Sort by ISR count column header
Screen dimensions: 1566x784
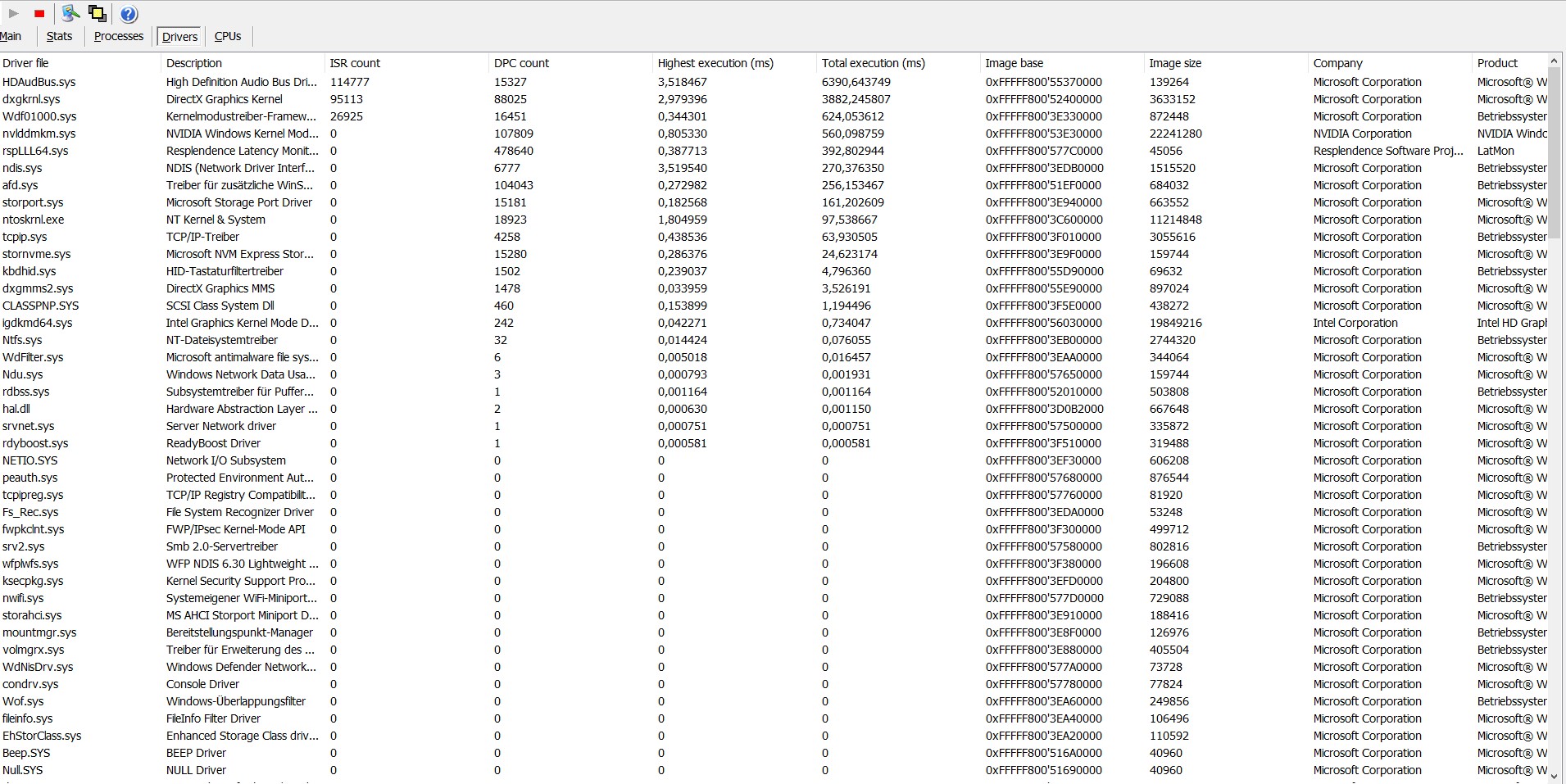point(406,63)
